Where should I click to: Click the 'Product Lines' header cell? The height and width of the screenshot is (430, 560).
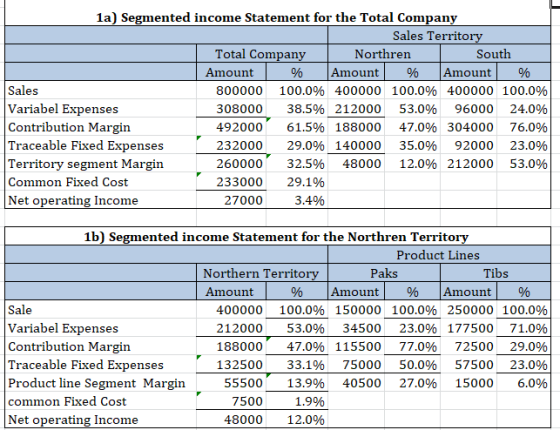439,255
